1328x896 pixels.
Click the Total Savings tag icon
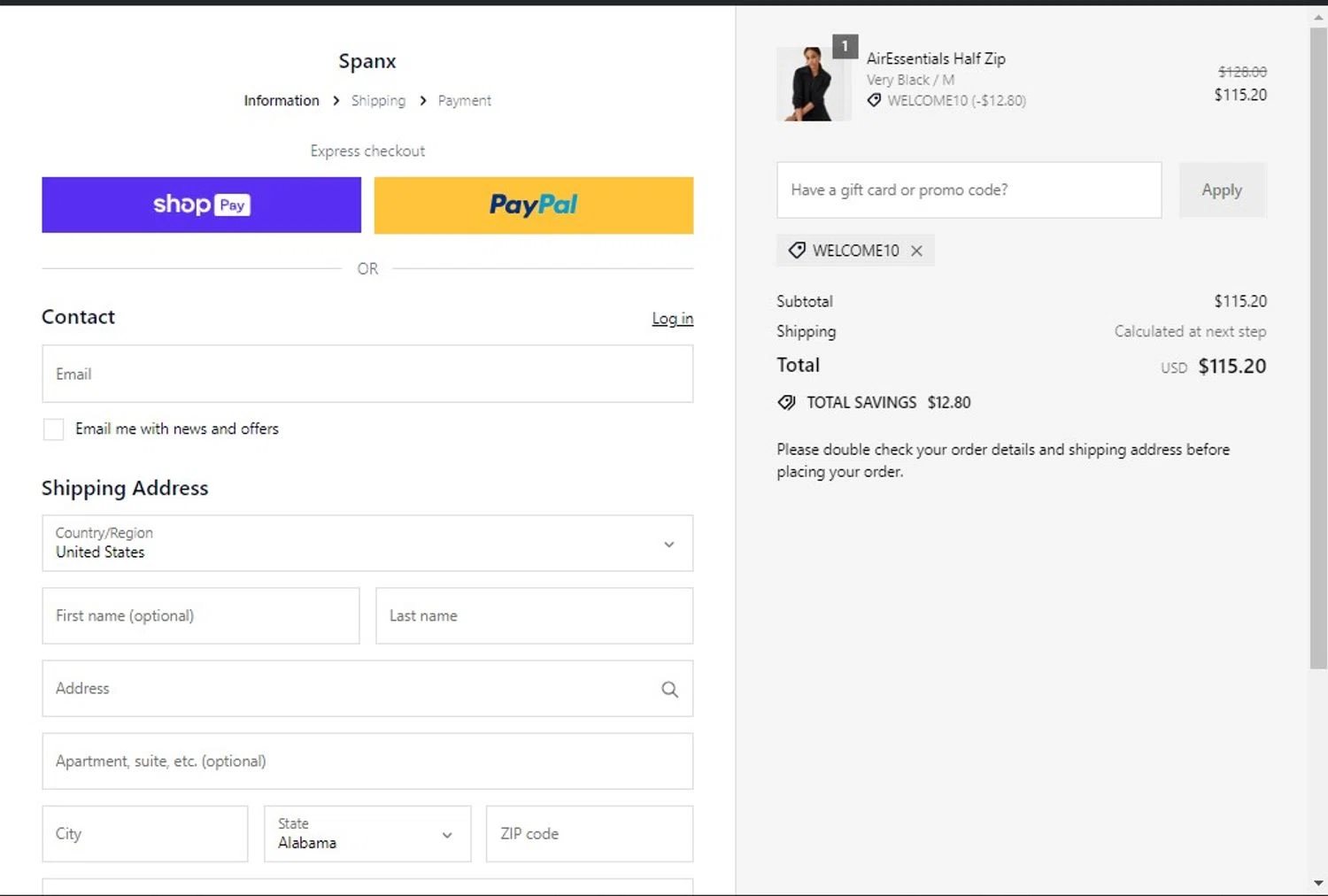click(x=786, y=403)
